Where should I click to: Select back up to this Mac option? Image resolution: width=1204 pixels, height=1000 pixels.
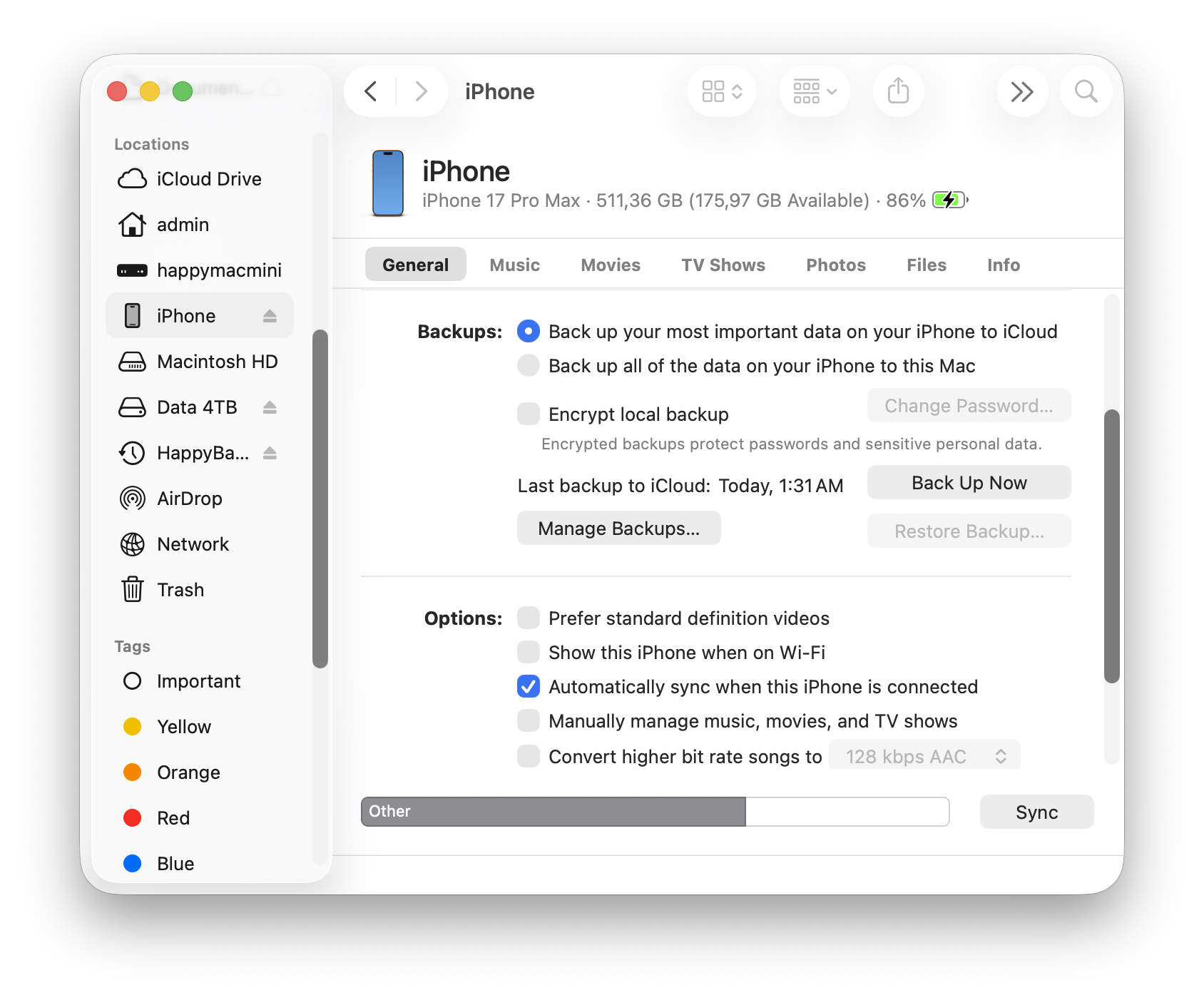click(x=529, y=365)
